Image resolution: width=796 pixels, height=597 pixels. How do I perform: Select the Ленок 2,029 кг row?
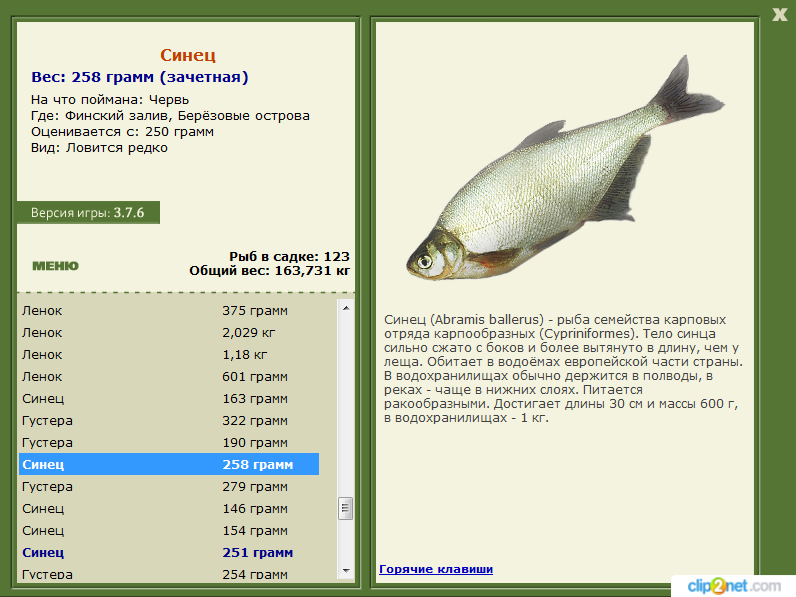[169, 333]
